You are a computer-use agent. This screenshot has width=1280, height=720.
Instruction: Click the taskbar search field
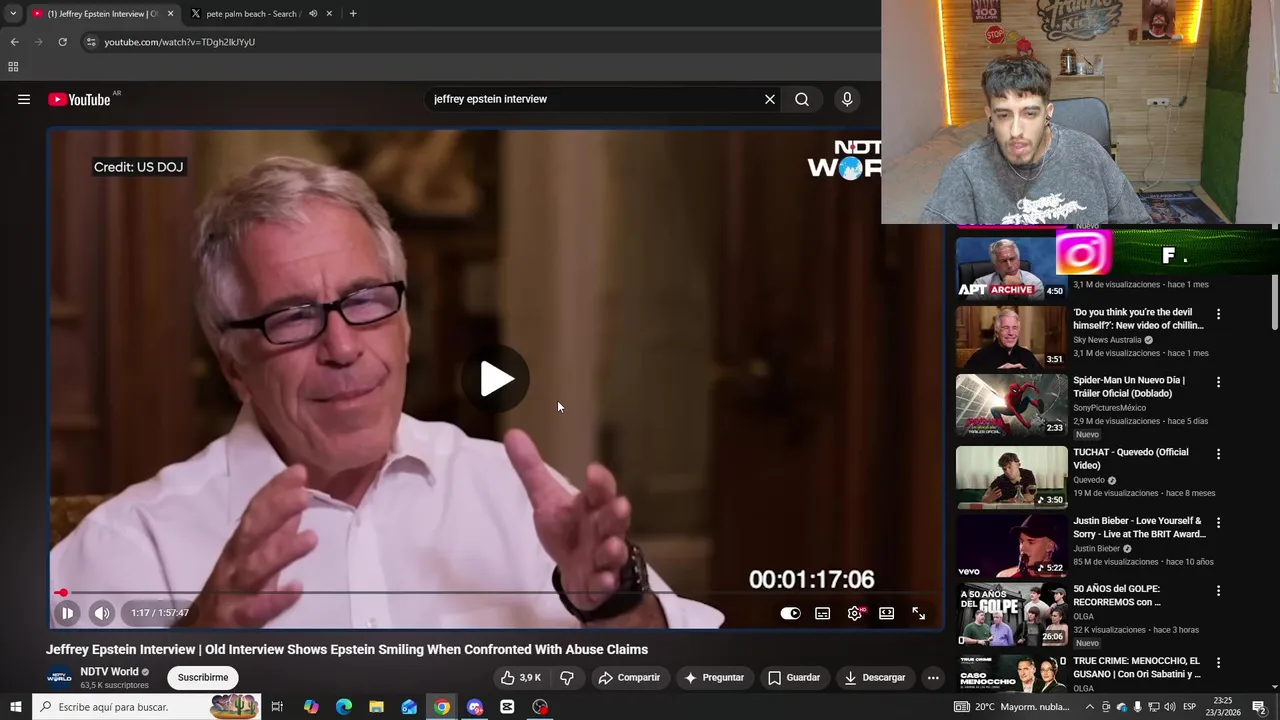[147, 707]
